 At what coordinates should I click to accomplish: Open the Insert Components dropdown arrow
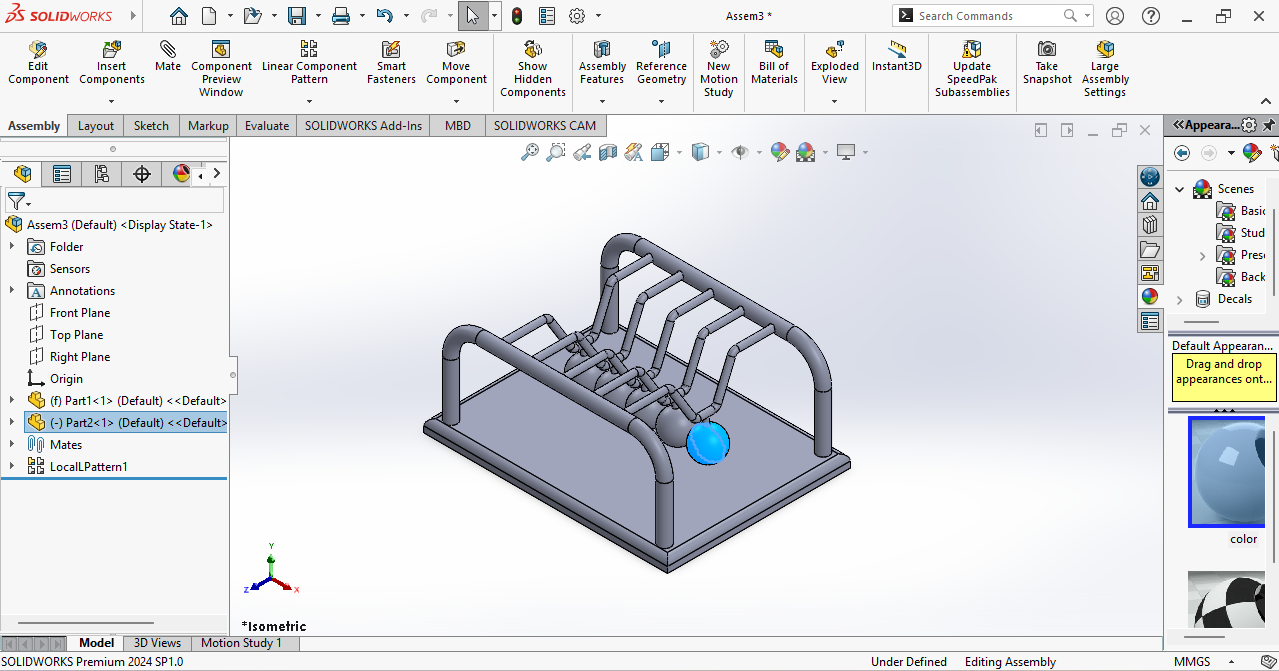point(111,101)
